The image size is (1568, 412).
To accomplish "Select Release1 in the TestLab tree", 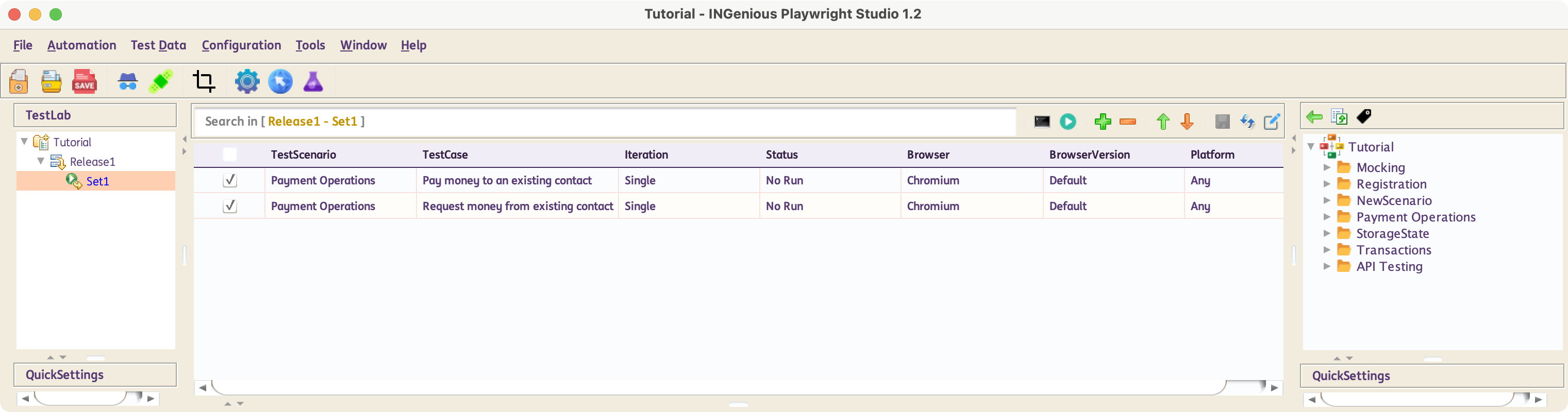I will tap(92, 162).
